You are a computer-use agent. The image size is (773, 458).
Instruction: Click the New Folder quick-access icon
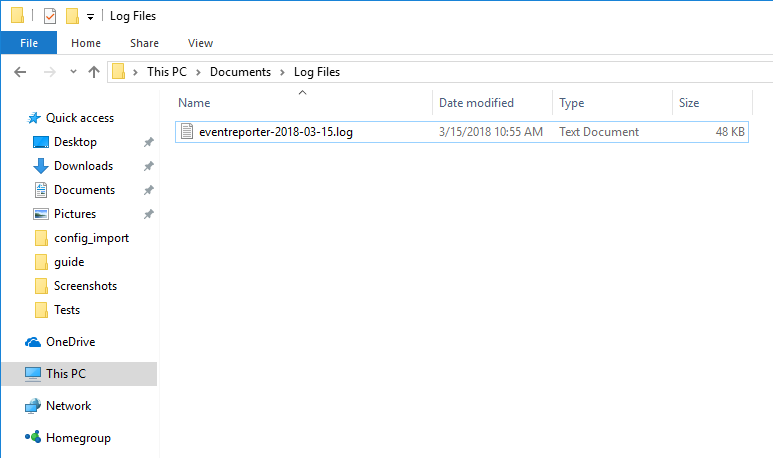click(72, 16)
